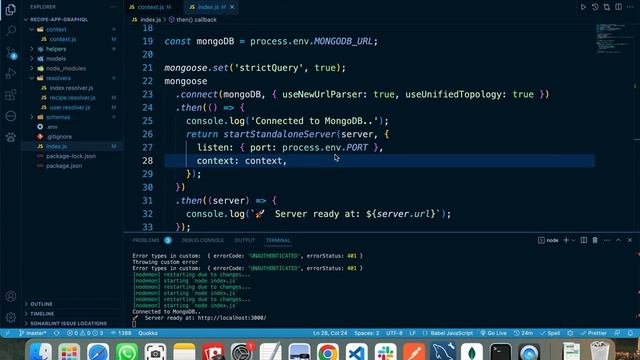The height and width of the screenshot is (360, 640).
Task: Switch to the Output panel tab
Action: (245, 240)
